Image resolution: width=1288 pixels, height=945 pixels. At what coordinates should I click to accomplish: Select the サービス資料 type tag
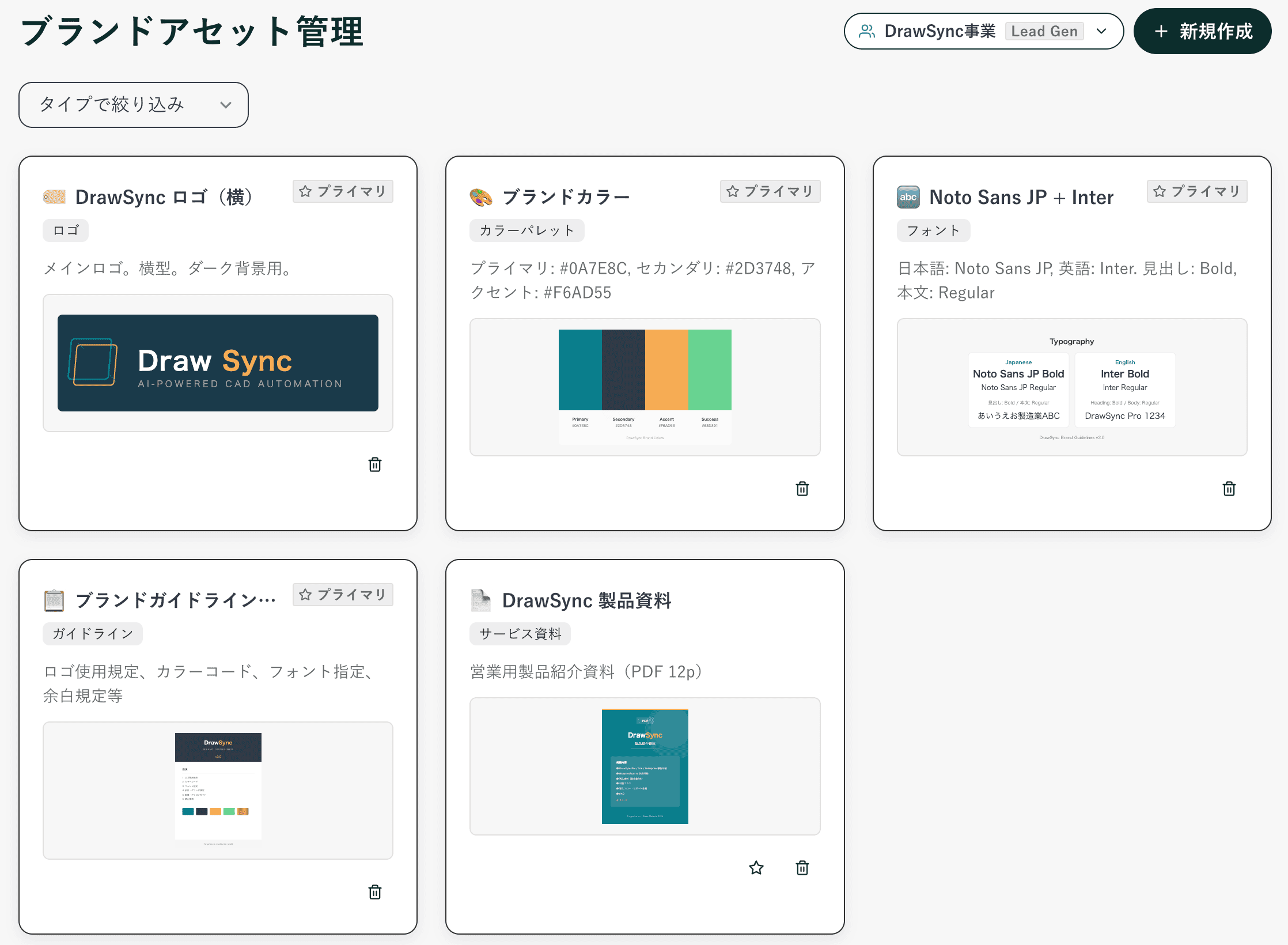[x=519, y=633]
